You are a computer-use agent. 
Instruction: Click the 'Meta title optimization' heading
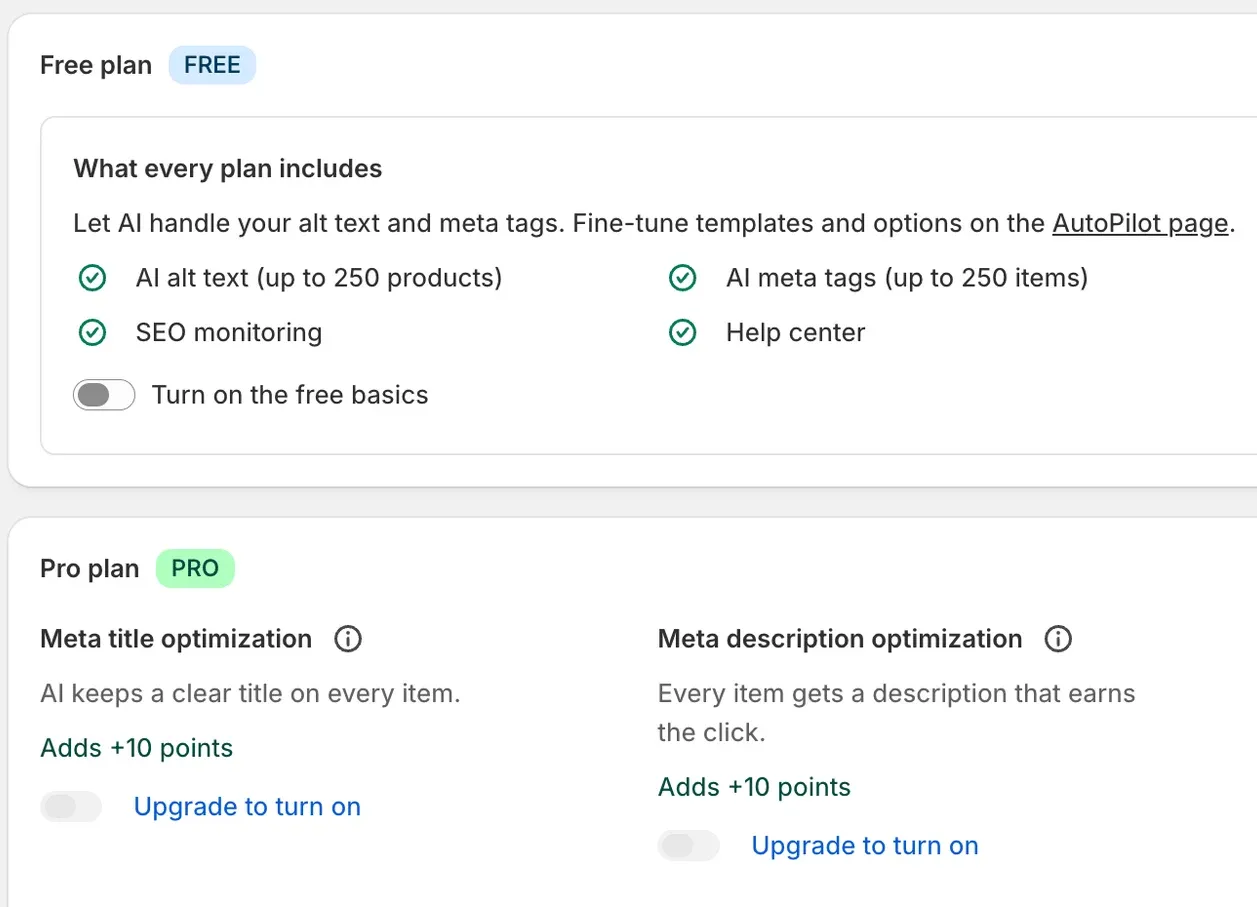176,639
